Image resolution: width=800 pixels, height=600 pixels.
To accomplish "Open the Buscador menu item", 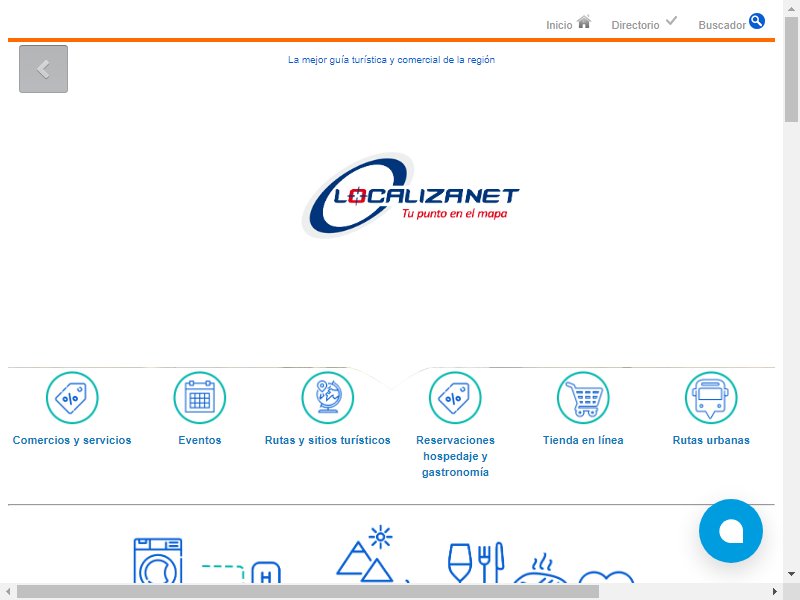I will [722, 25].
